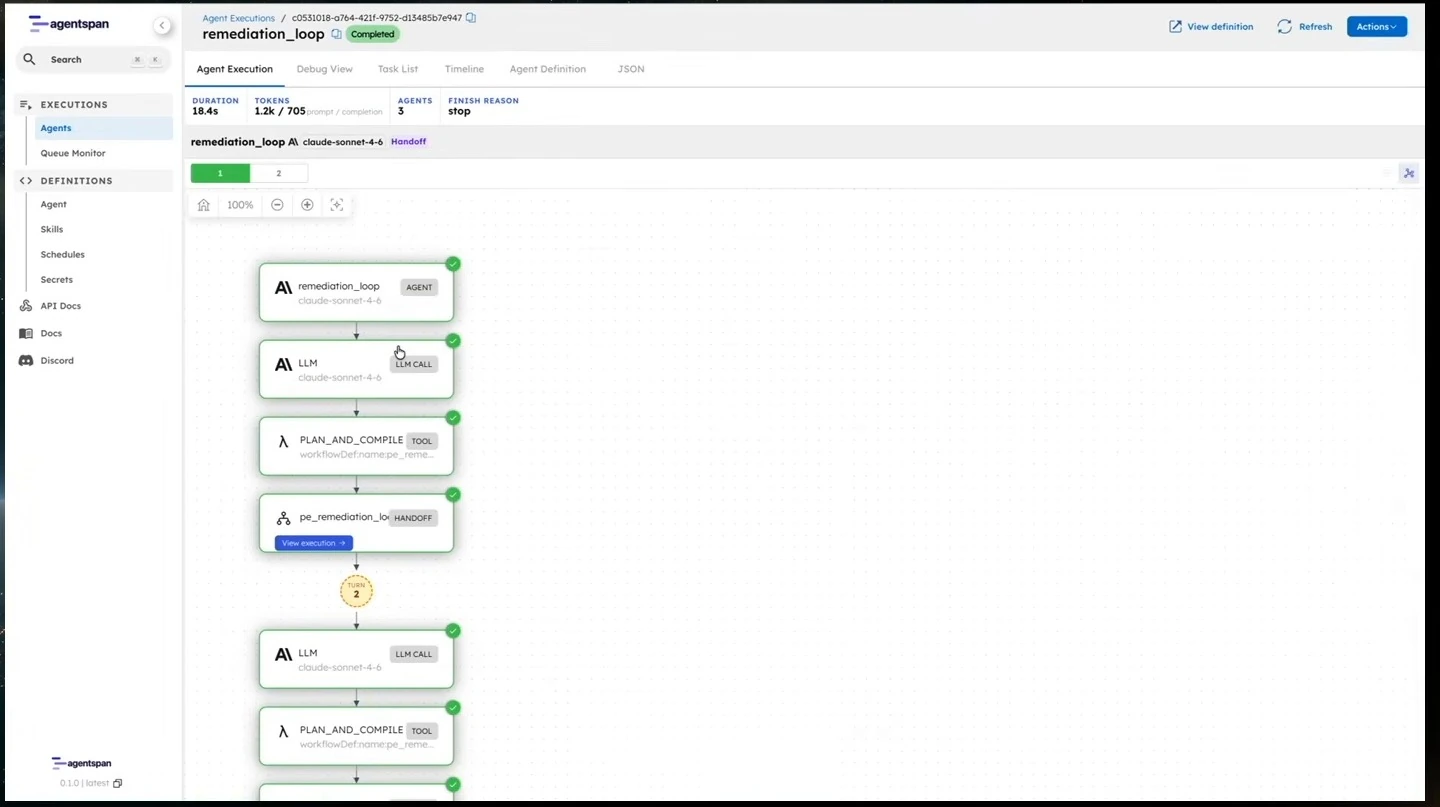Select the first PLAN_AND_COMPILE tool node
1440x807 pixels.
click(x=356, y=446)
